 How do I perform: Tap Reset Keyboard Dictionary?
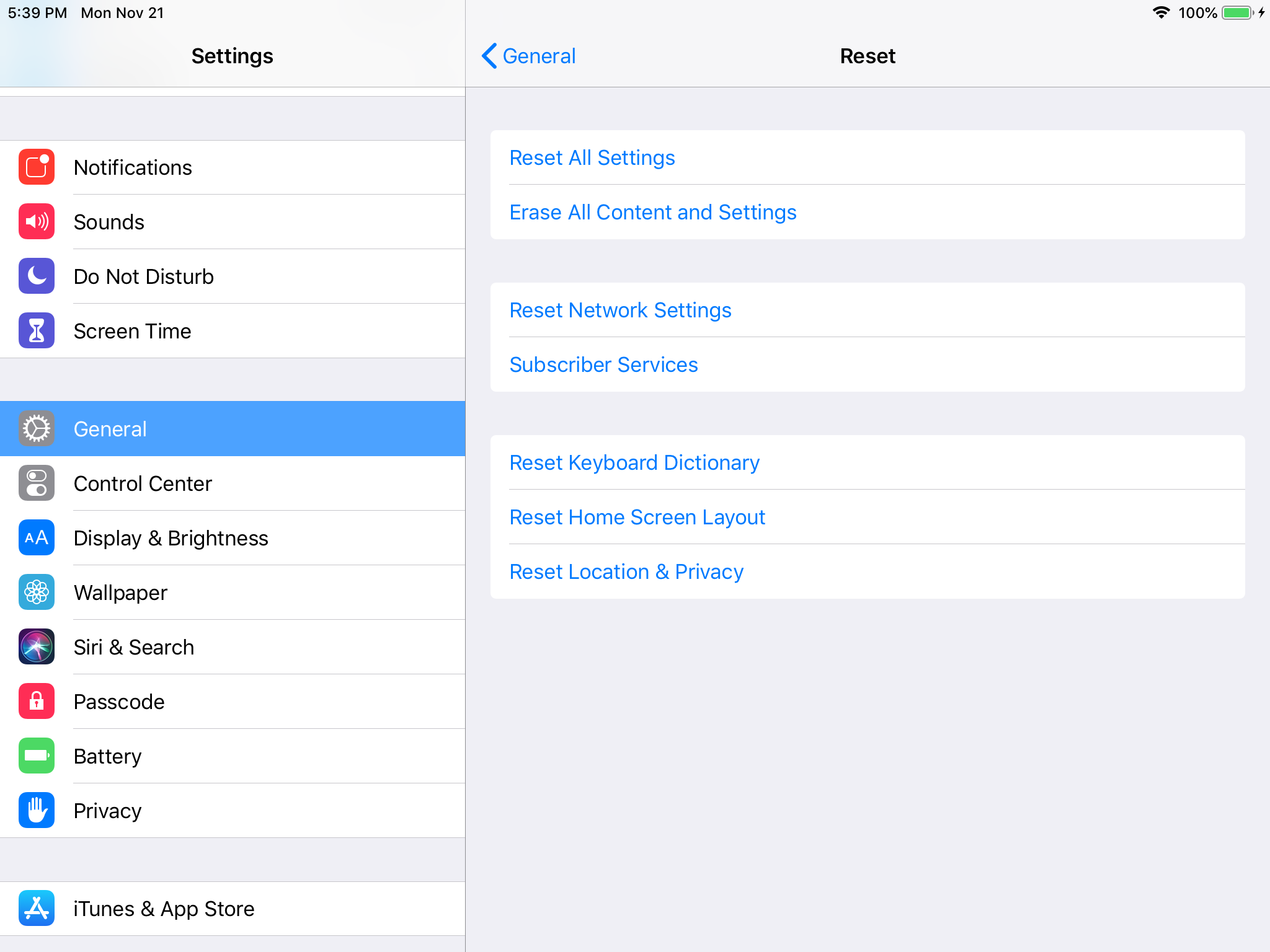634,462
